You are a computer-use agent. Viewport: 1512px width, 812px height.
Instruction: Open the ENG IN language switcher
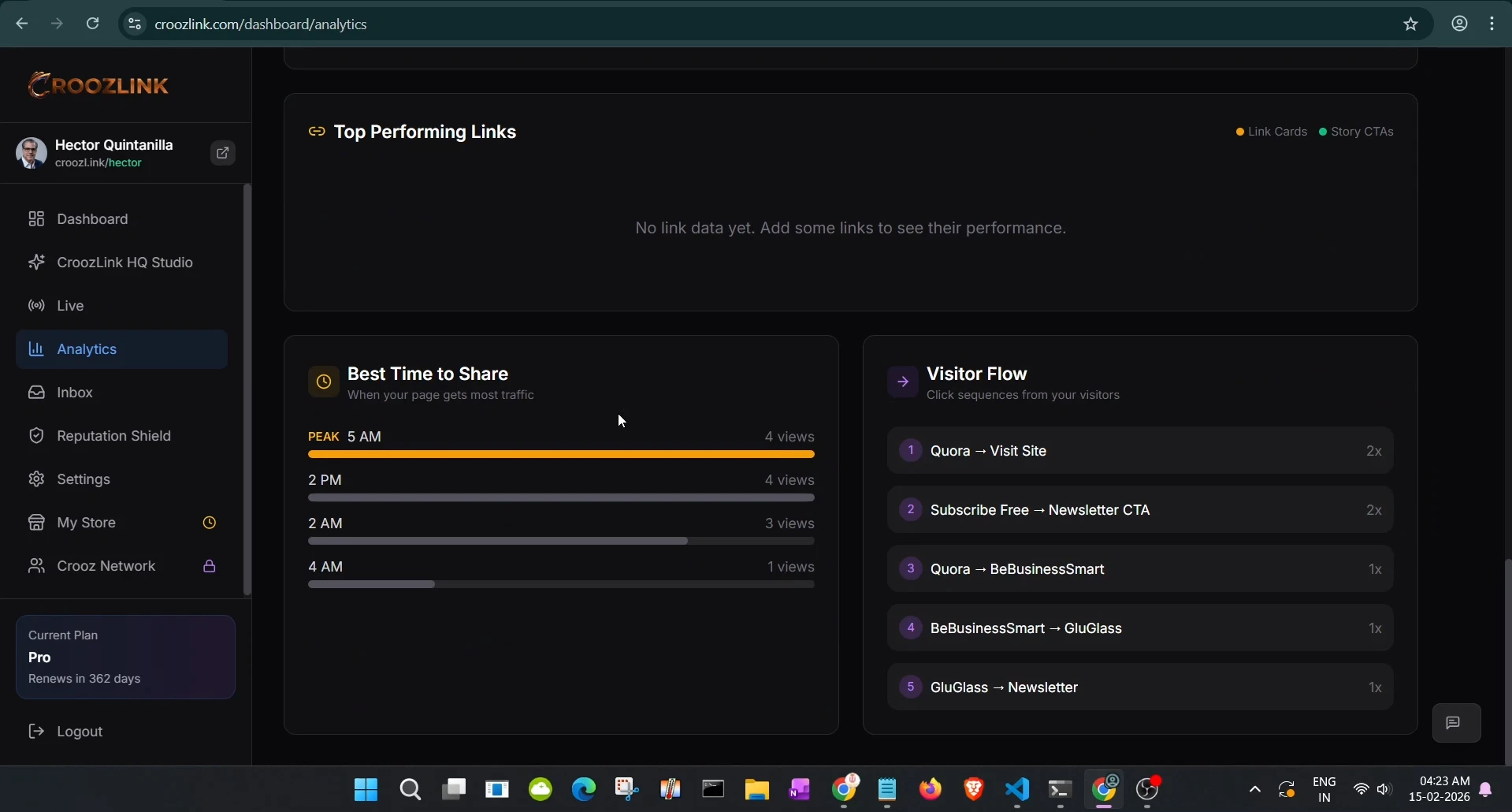coord(1325,789)
